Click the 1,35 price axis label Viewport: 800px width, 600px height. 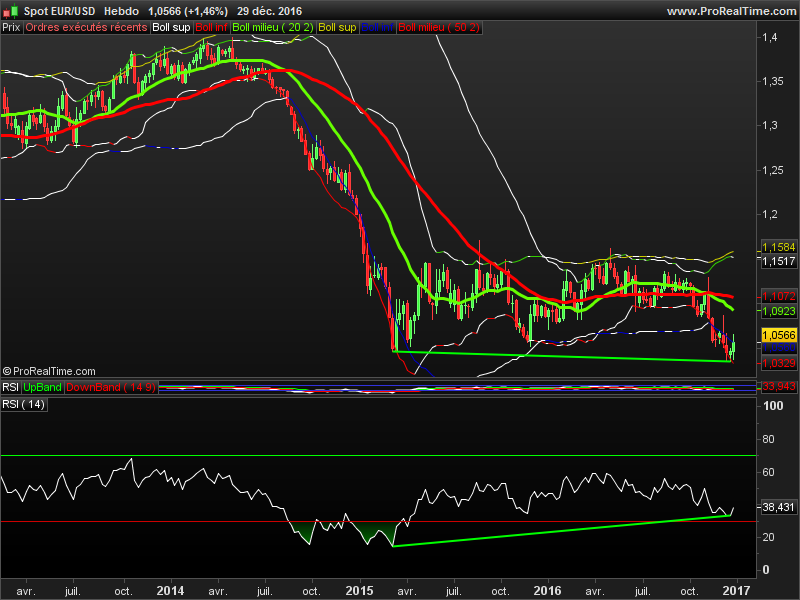click(x=773, y=81)
